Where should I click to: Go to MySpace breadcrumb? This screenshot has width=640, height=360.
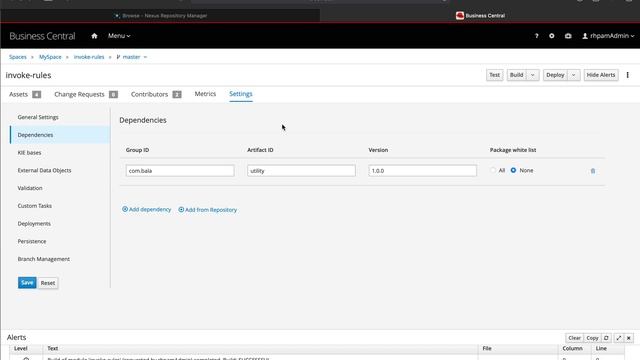pyautogui.click(x=50, y=57)
